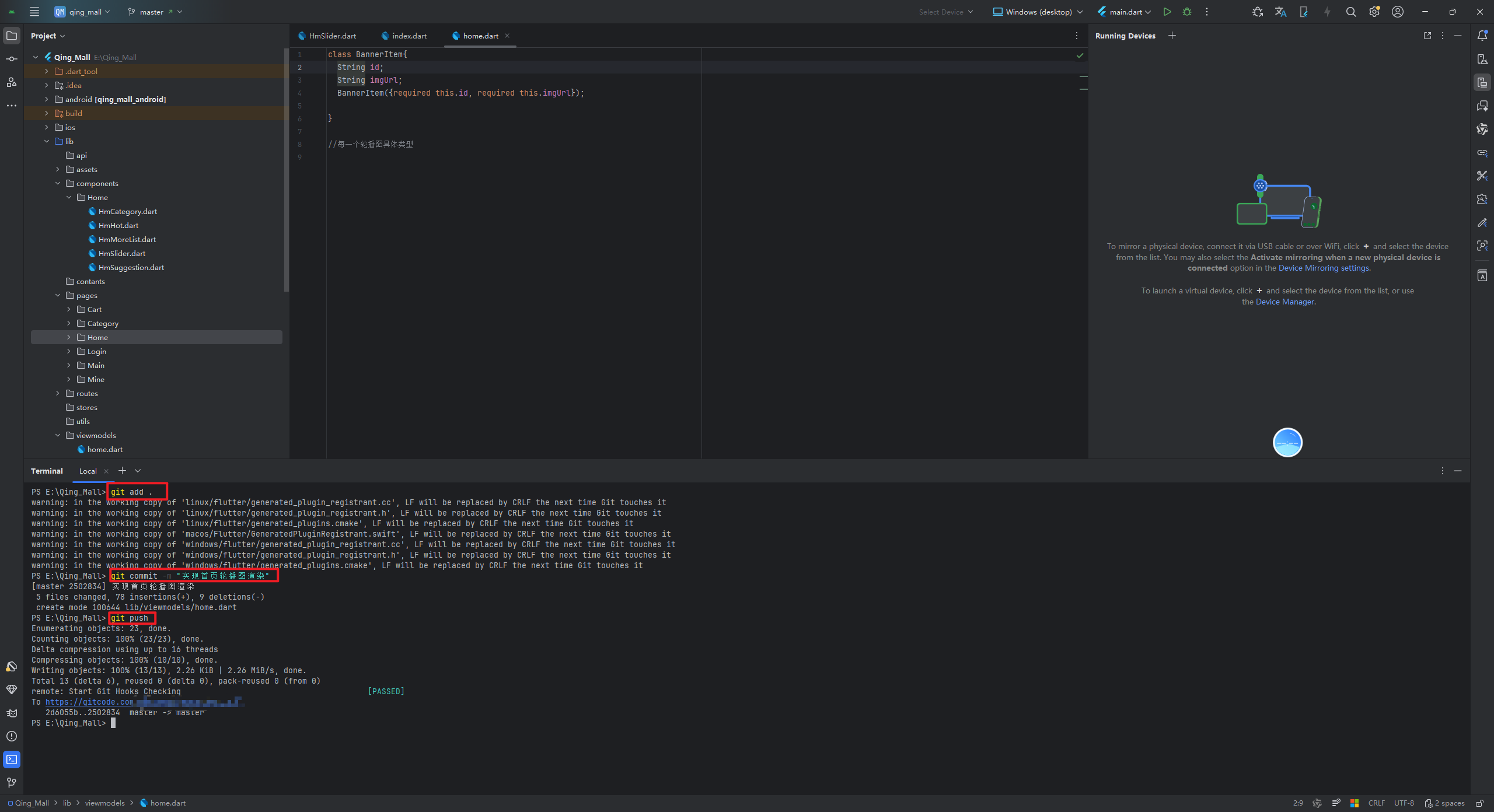Open HmCategory.dart in the project tree
The height and width of the screenshot is (812, 1494).
click(x=127, y=212)
